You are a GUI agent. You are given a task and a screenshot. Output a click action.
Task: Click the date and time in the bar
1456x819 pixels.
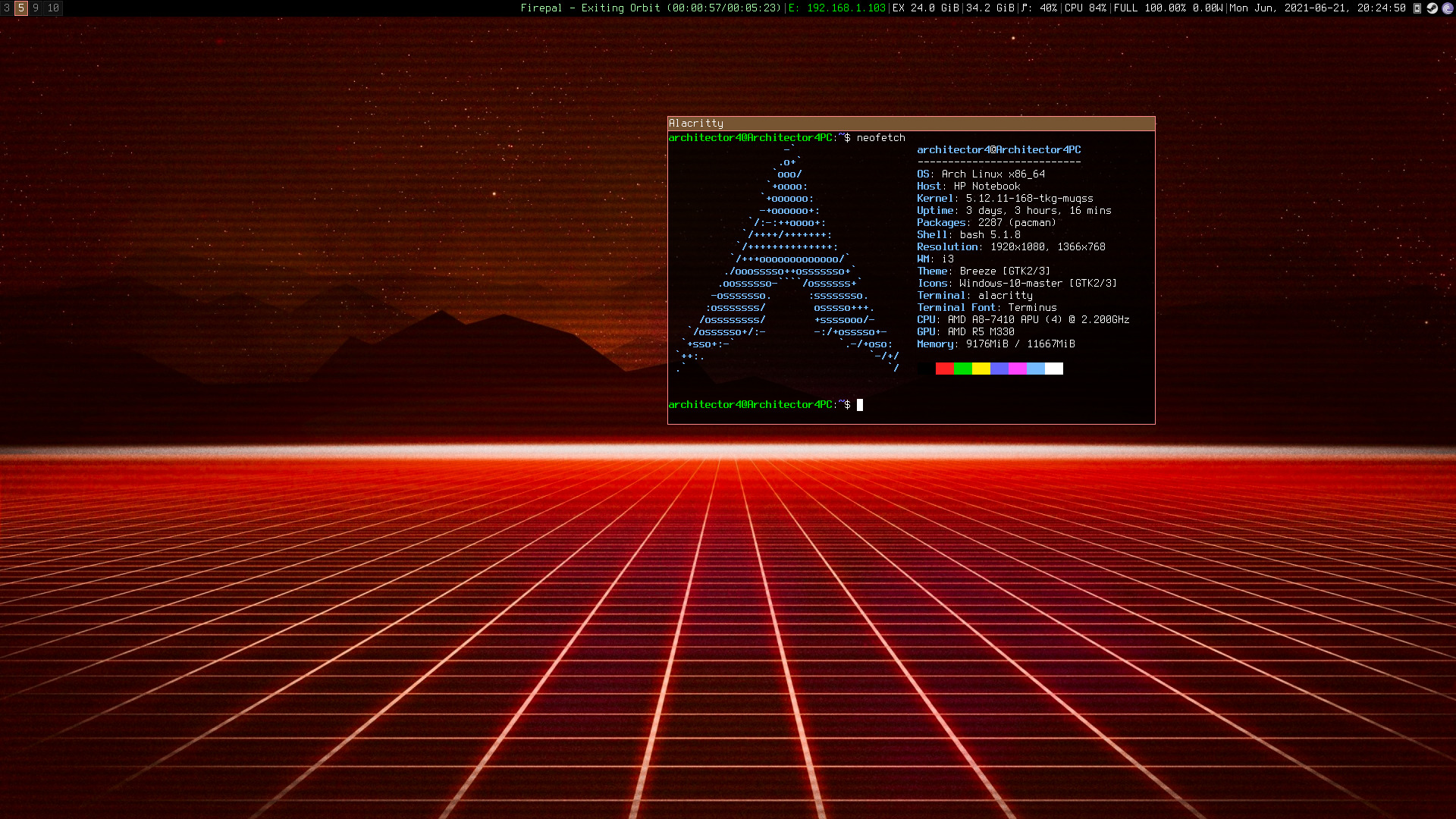click(x=1317, y=8)
